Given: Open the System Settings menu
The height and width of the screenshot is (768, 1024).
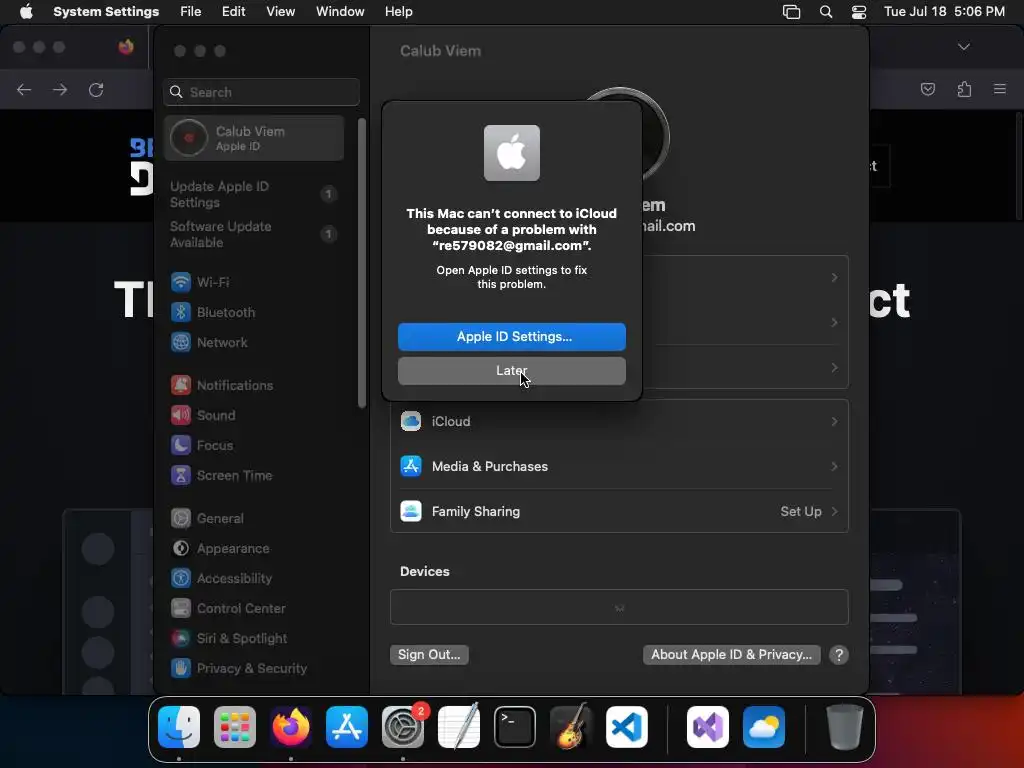Looking at the screenshot, I should pyautogui.click(x=106, y=12).
